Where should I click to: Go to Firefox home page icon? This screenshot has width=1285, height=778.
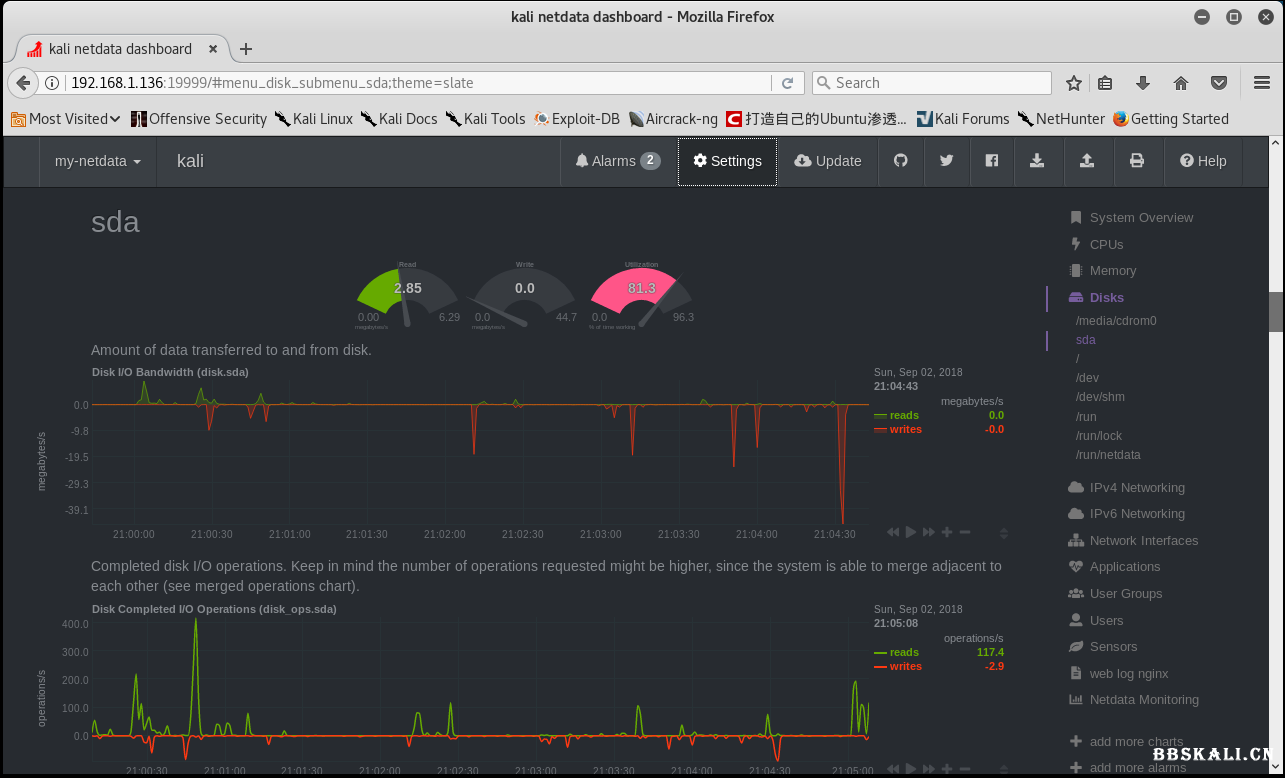(x=1181, y=83)
